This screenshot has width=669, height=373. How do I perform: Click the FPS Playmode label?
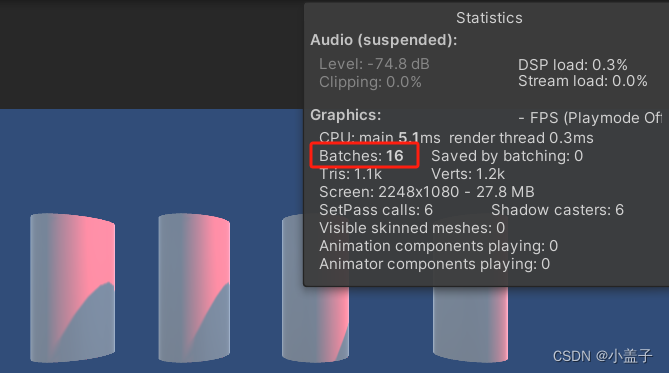[590, 118]
